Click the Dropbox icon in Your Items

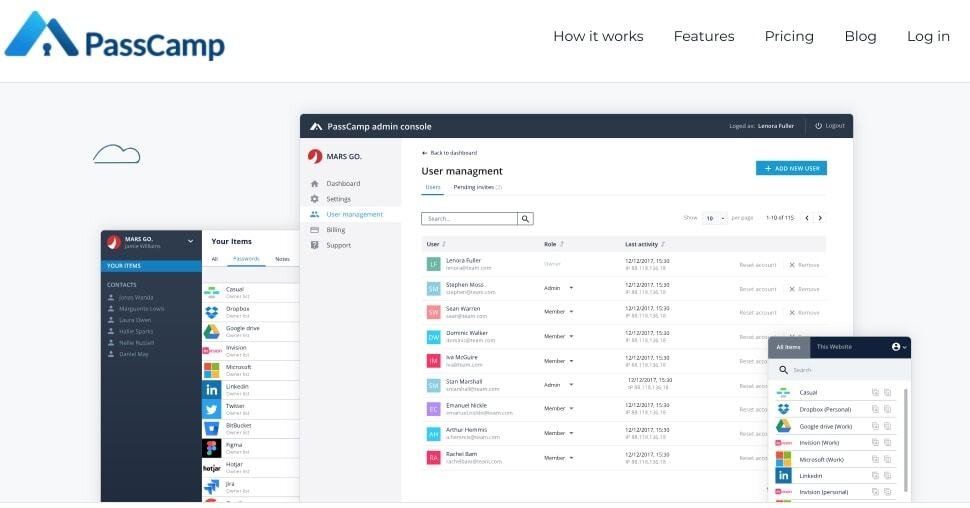212,312
